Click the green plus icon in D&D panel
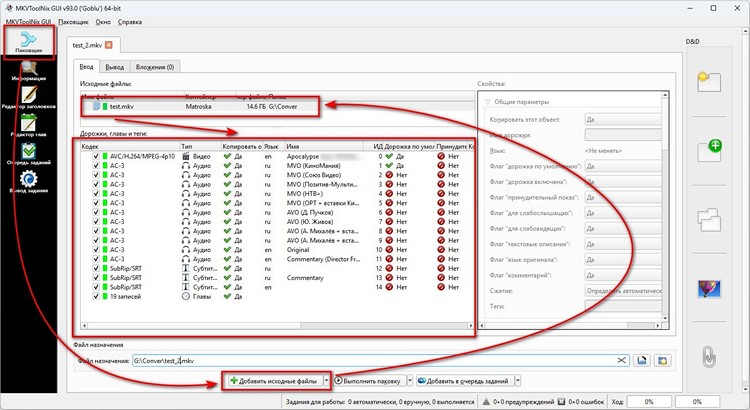The height and width of the screenshot is (410, 750). [709, 150]
